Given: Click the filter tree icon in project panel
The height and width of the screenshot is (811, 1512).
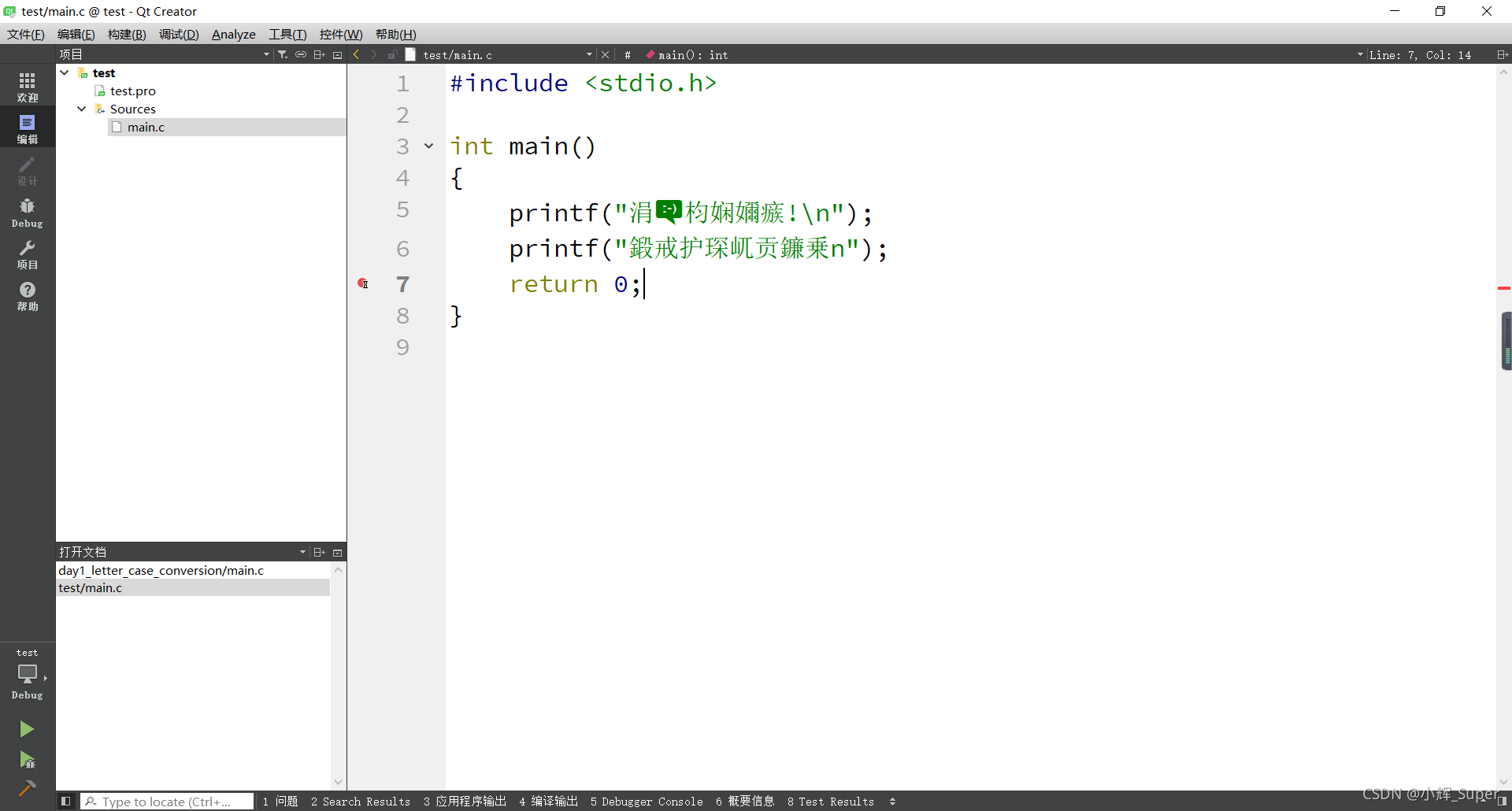Looking at the screenshot, I should point(283,54).
